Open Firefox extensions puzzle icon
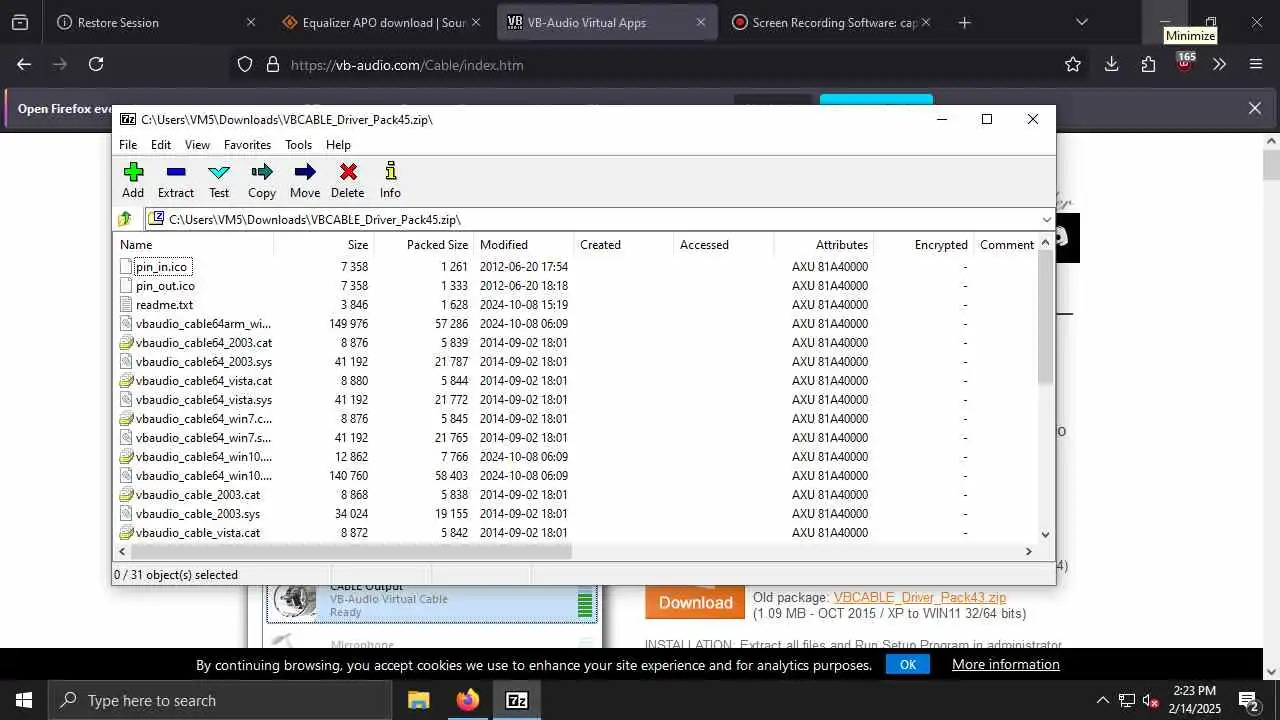The width and height of the screenshot is (1280, 720). 1148,64
